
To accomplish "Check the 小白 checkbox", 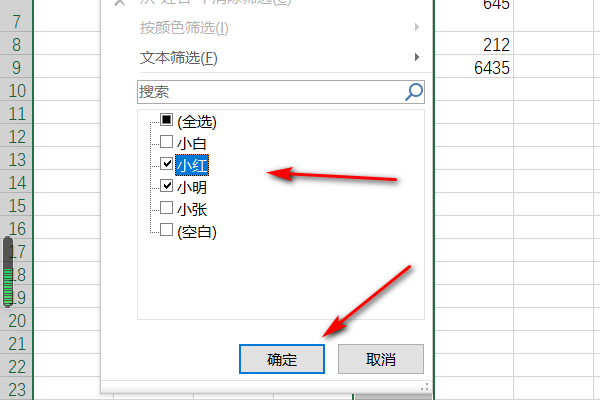I will (x=166, y=142).
